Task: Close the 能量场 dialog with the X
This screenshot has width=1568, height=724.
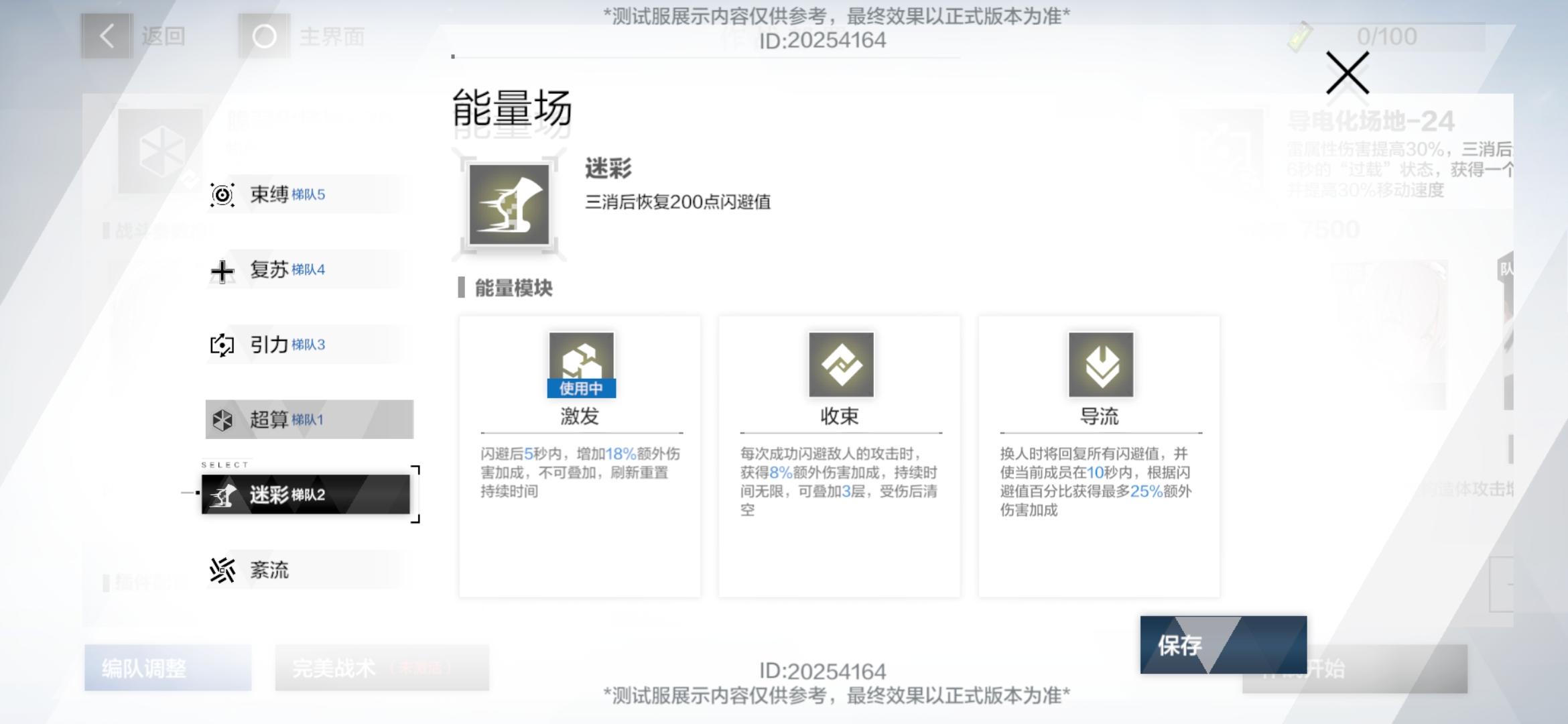Action: [1348, 74]
